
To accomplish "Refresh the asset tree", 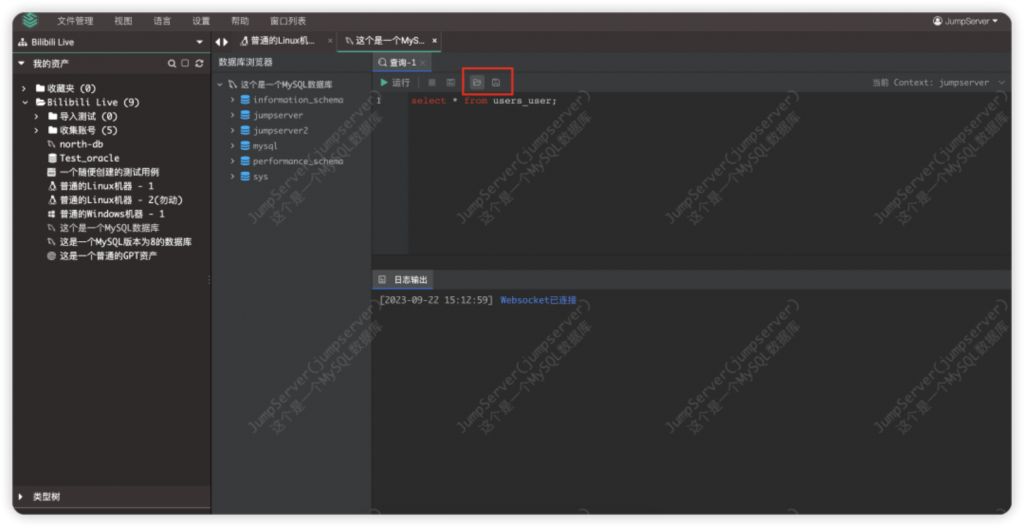I will pos(199,63).
